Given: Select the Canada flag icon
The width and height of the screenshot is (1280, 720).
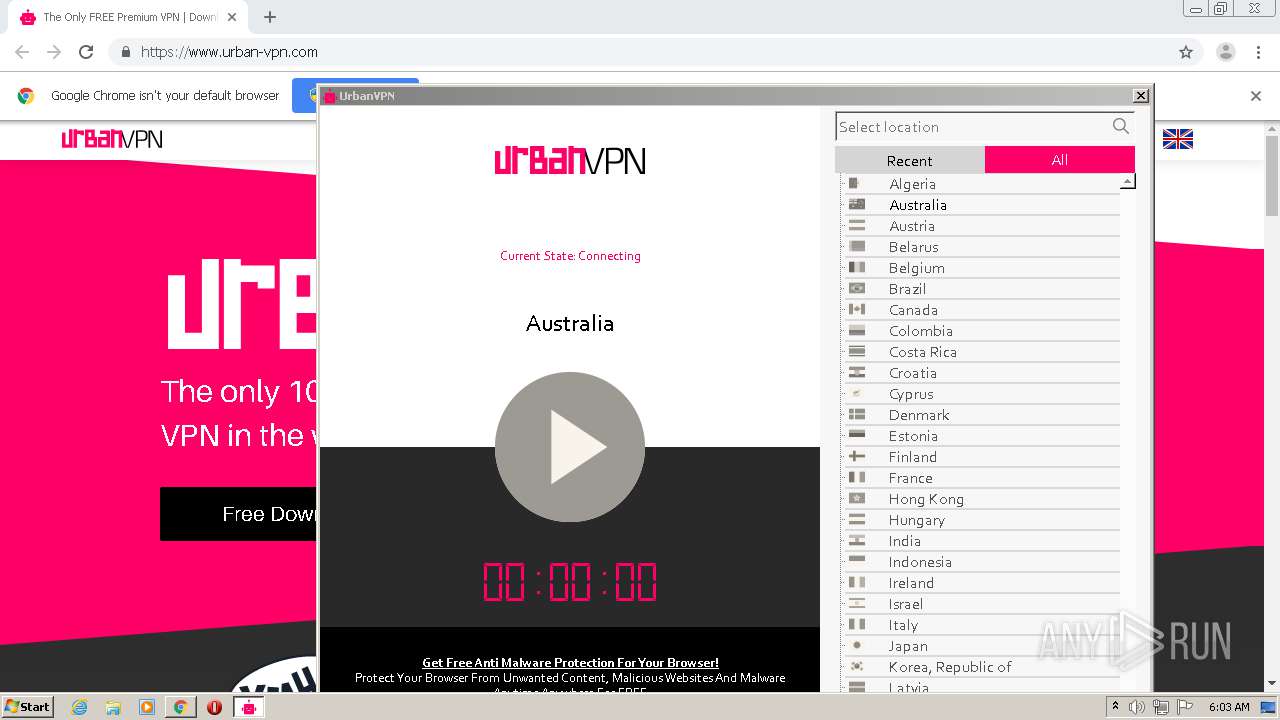Looking at the screenshot, I should tap(856, 309).
